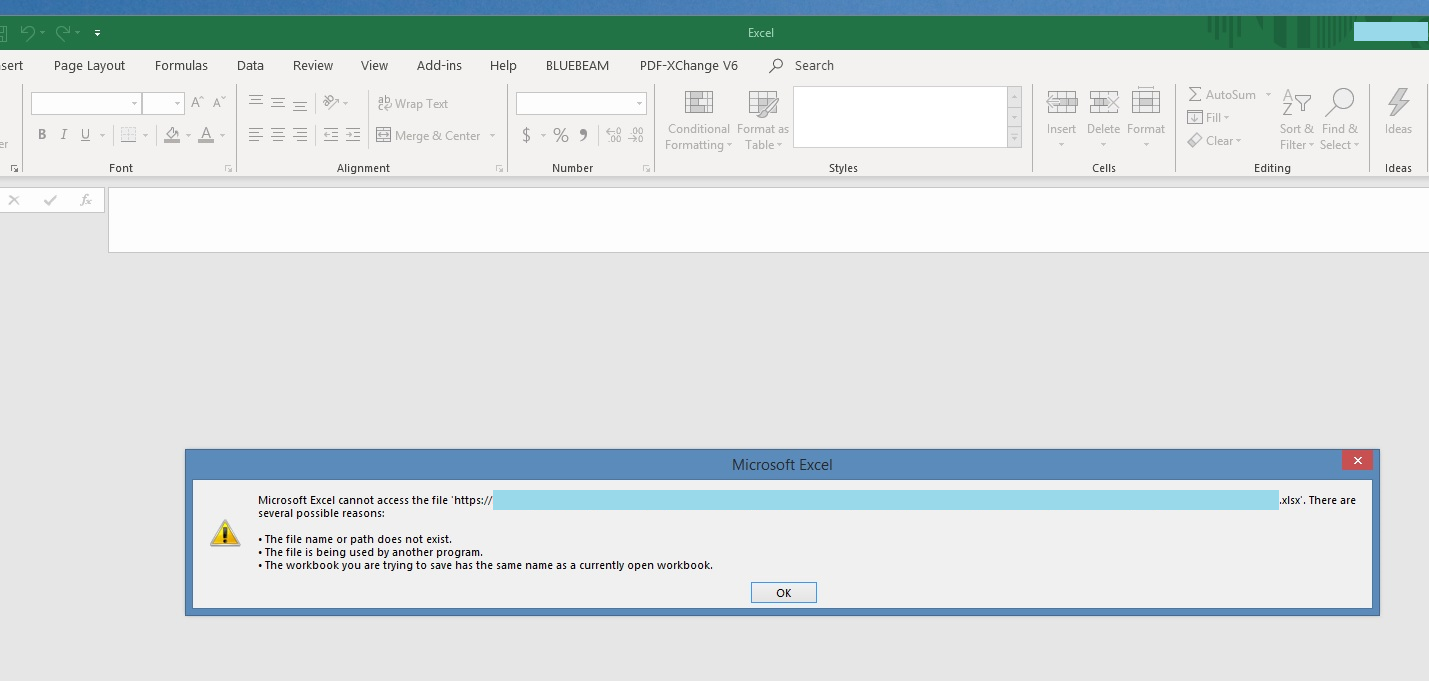Image resolution: width=1429 pixels, height=681 pixels.
Task: Open Conditional Formatting
Action: pyautogui.click(x=699, y=120)
